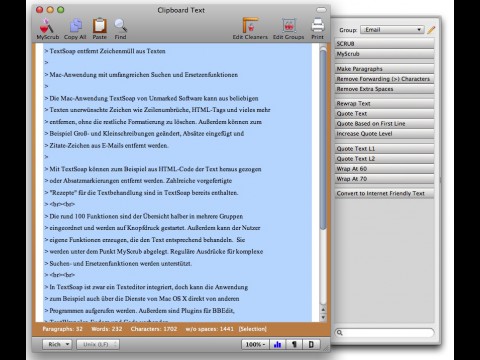Click the scroll up arrow of the text area
480x360 pixels.
coord(323,310)
